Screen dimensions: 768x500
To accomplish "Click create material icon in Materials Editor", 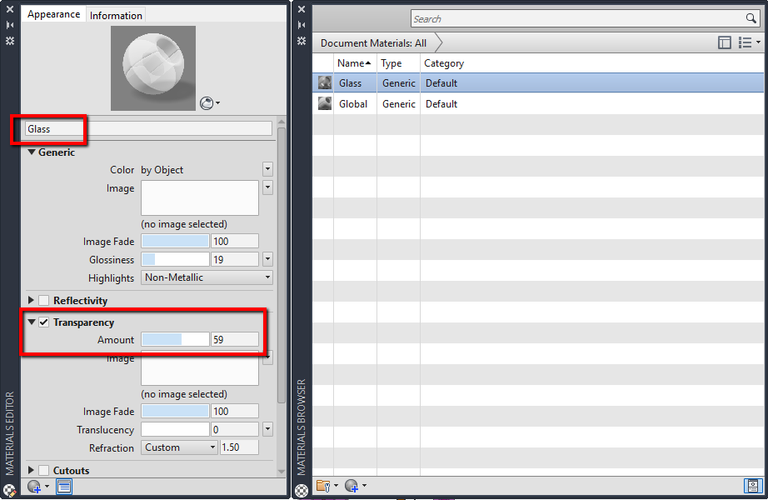I will 36,487.
